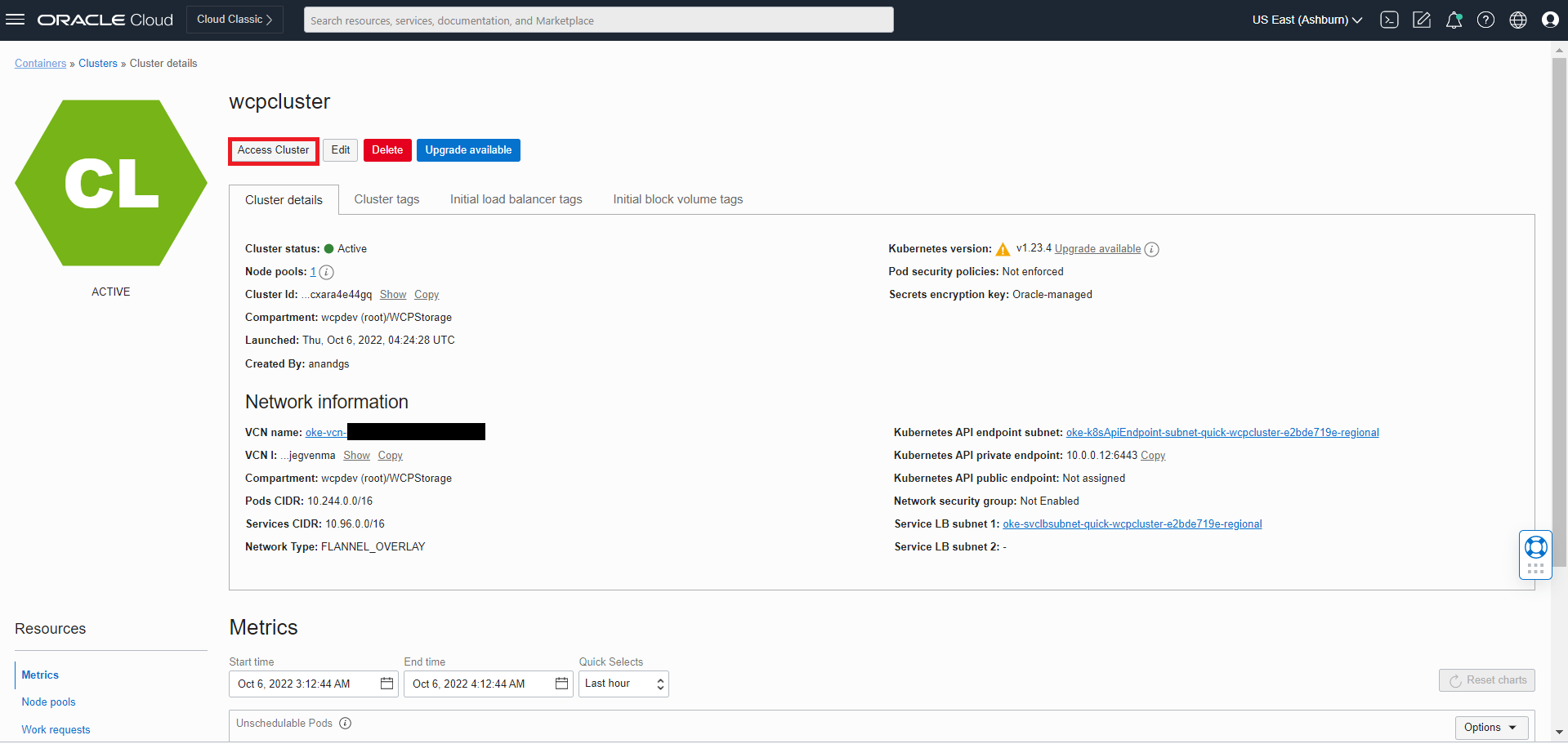The height and width of the screenshot is (744, 1568).
Task: Select Metrics in the Resources list
Action: (x=40, y=675)
